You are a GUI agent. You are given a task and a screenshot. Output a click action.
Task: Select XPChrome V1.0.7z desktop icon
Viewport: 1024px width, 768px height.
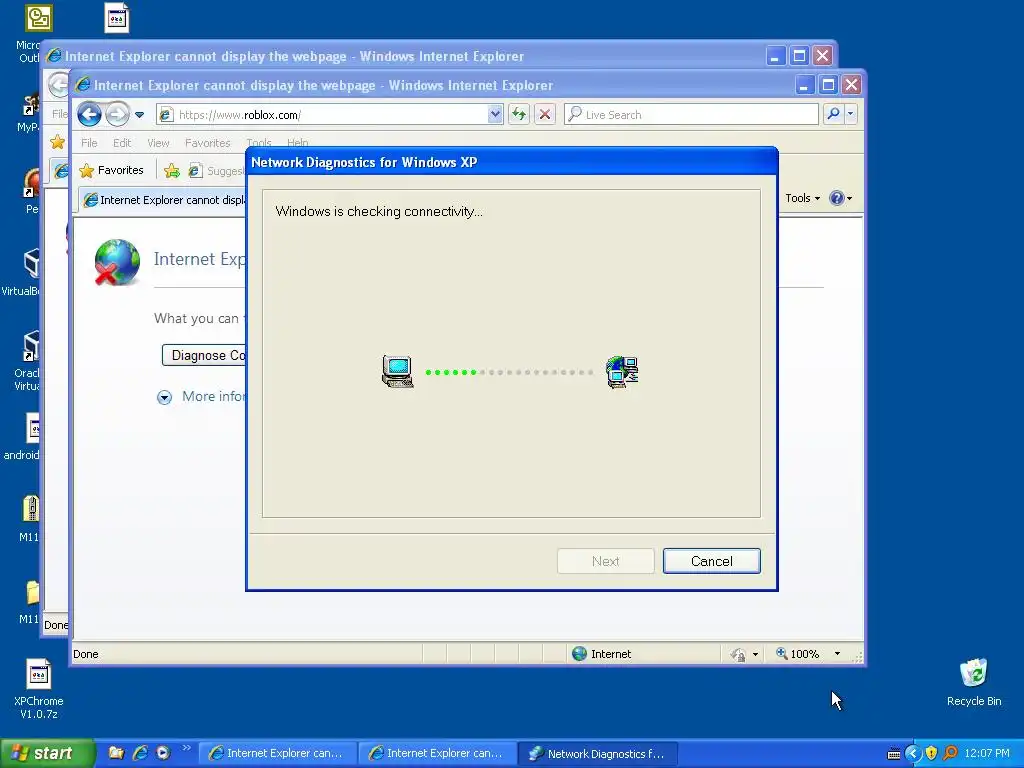click(x=39, y=688)
